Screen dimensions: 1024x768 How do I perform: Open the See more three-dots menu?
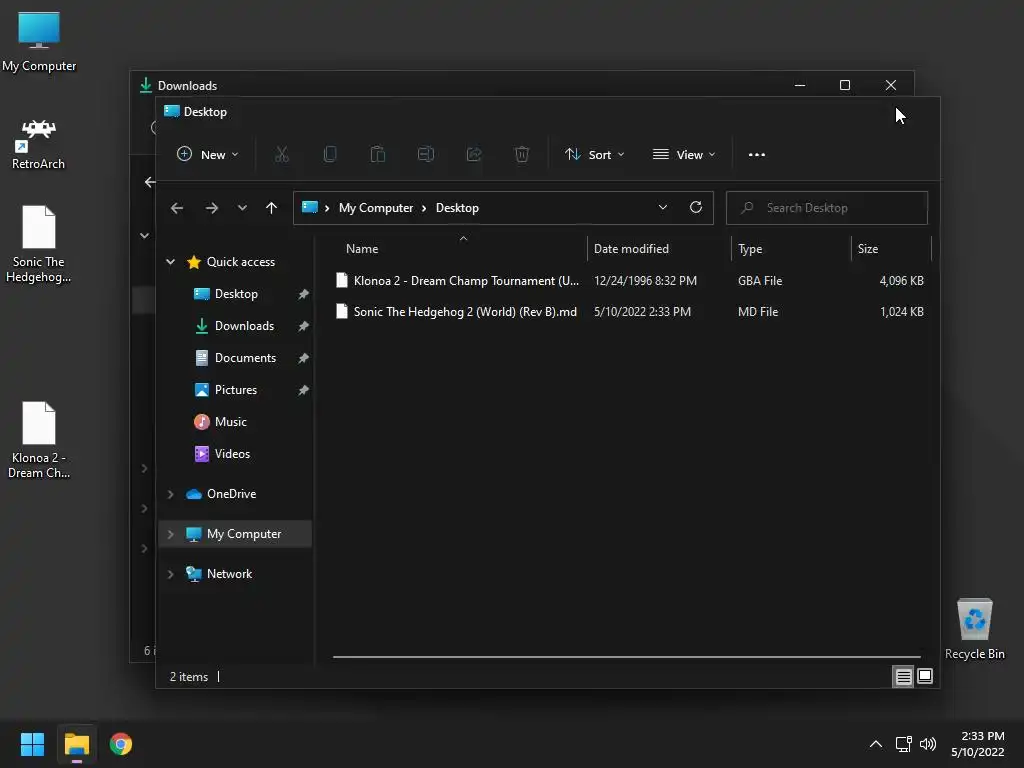(757, 155)
